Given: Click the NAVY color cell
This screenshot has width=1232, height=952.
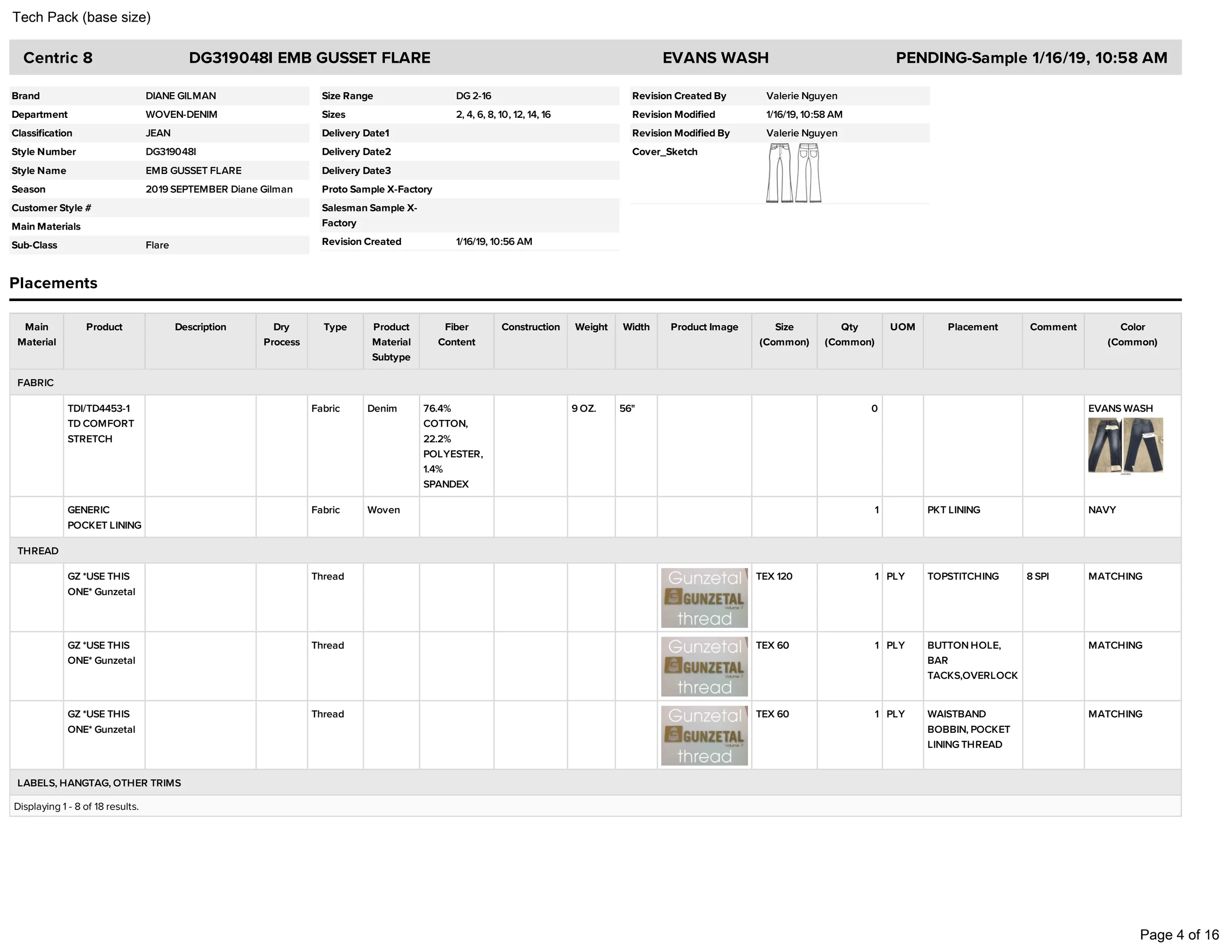Looking at the screenshot, I should click(x=1132, y=517).
